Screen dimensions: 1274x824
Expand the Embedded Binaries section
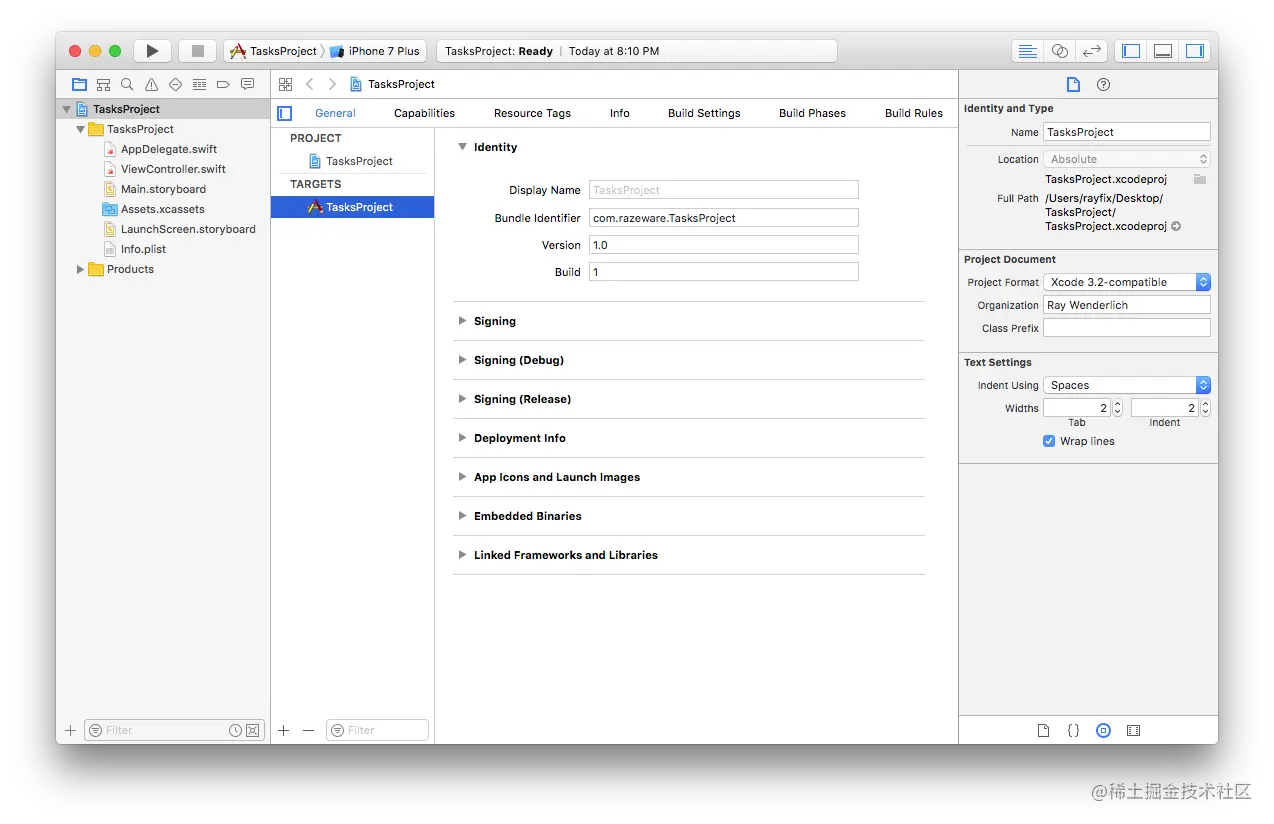coord(462,516)
